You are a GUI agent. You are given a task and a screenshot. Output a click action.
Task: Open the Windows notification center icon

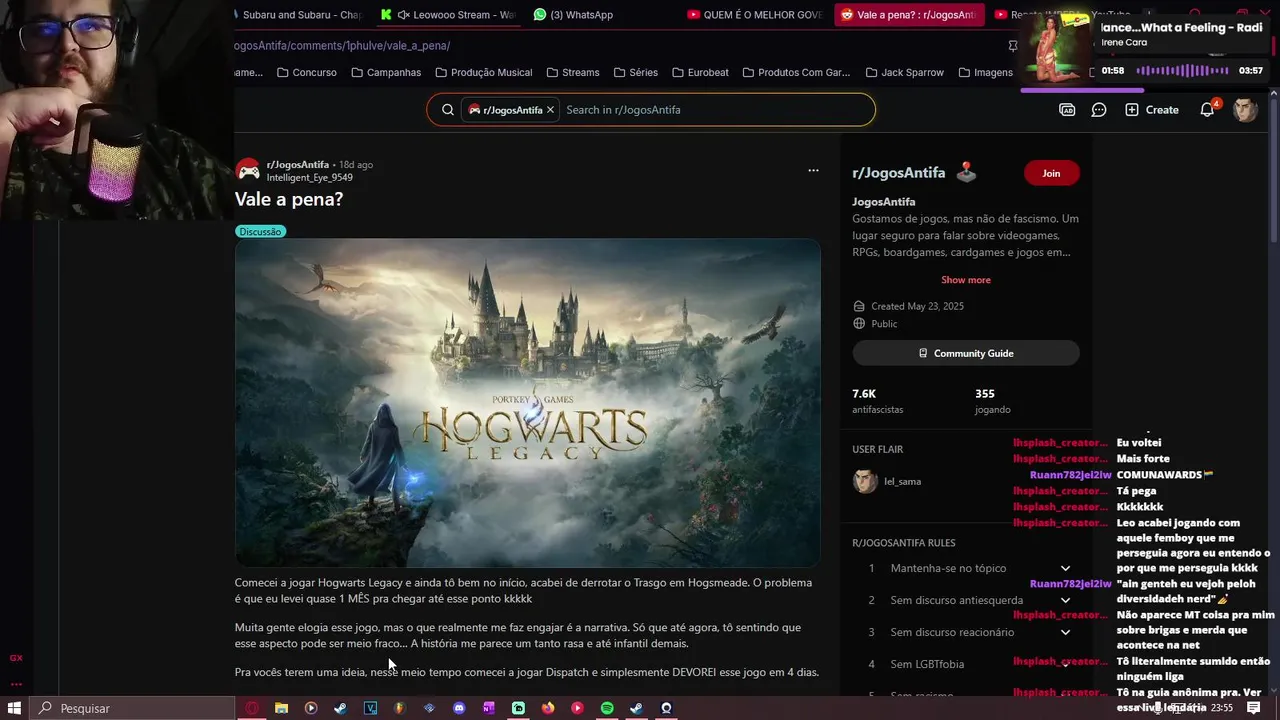point(1253,708)
